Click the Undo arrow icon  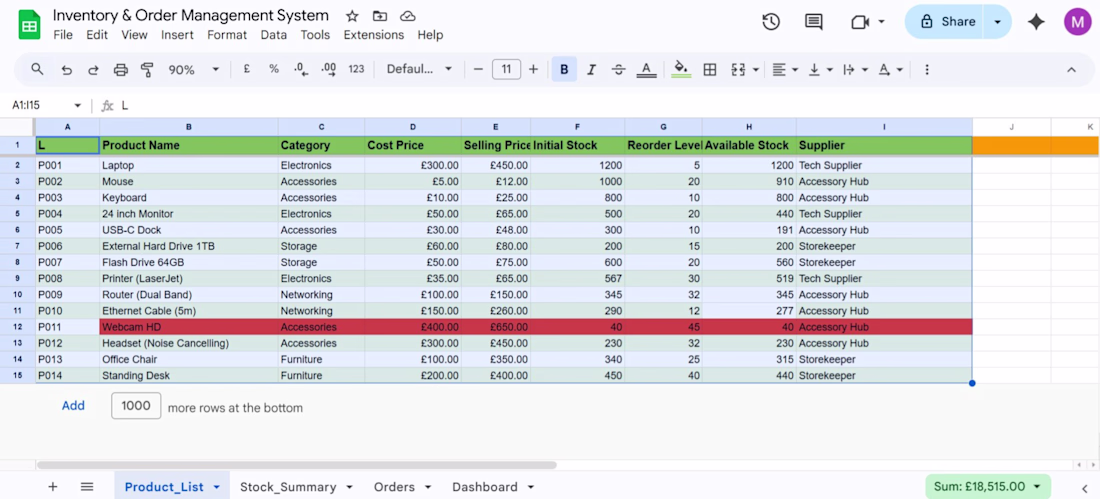point(66,70)
